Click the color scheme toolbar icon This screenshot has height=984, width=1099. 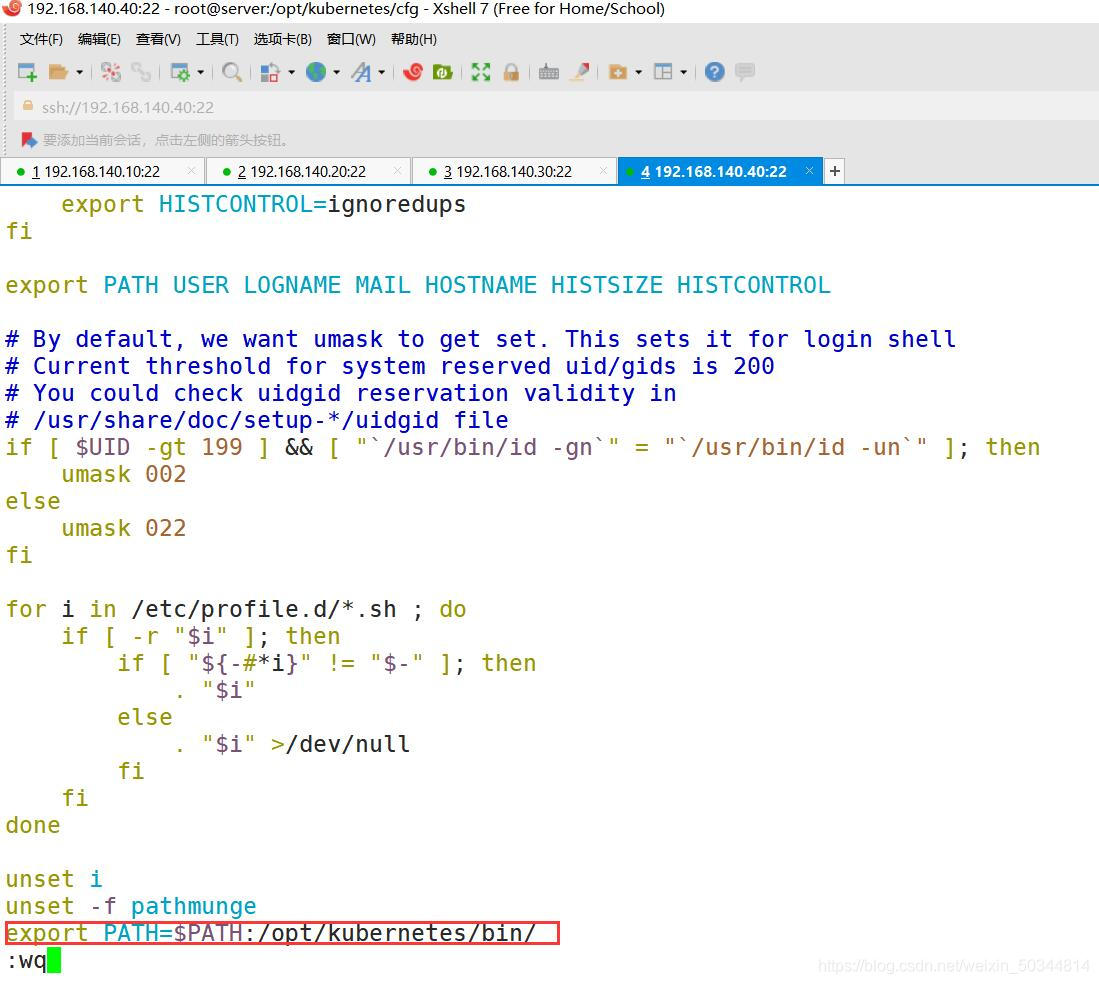click(x=270, y=71)
